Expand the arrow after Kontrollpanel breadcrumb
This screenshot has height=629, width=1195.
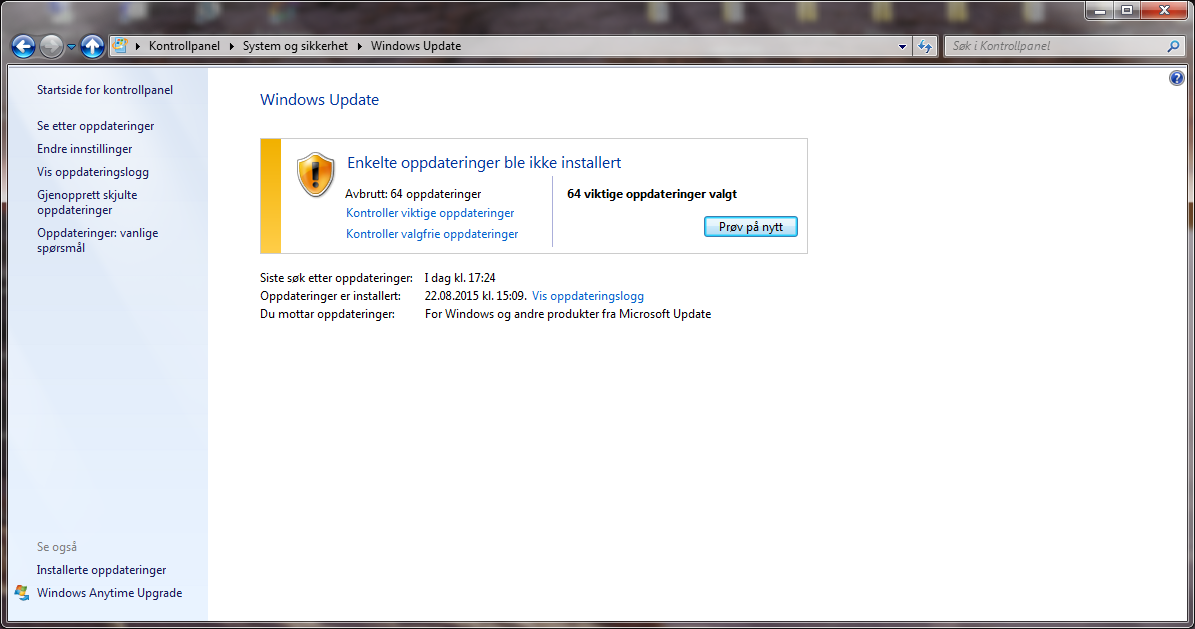coord(232,47)
